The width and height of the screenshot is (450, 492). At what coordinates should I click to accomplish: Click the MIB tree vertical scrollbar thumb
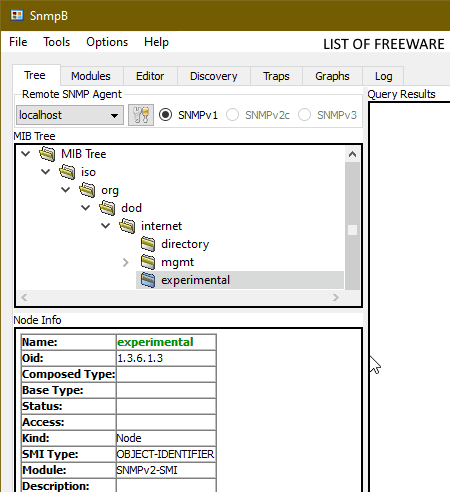tap(352, 230)
